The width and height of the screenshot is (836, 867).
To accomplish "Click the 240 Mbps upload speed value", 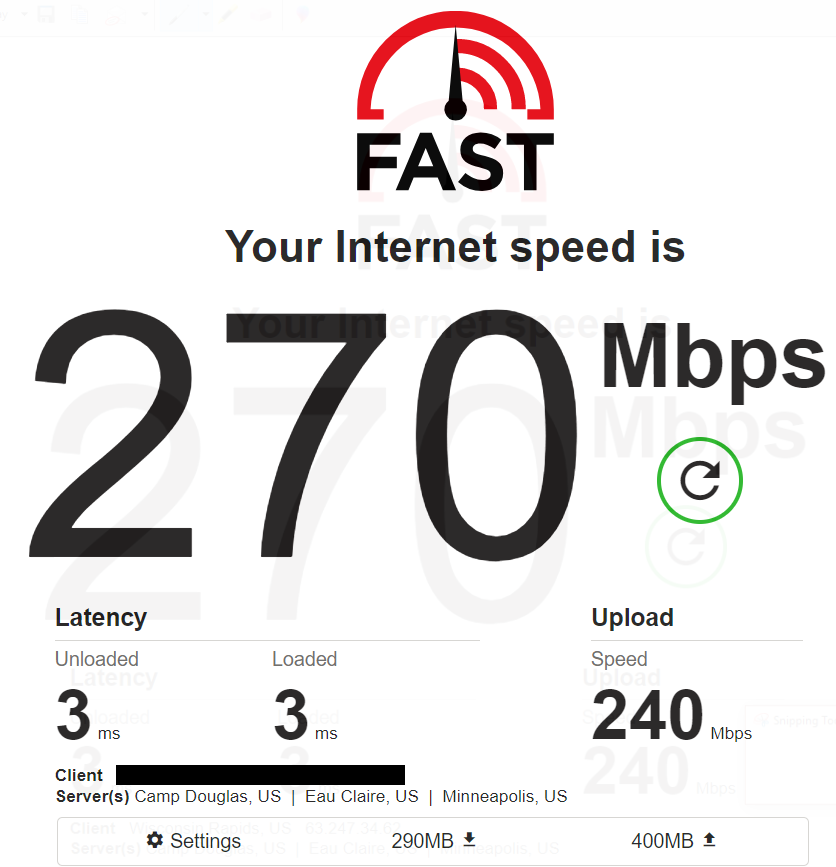I will point(671,715).
